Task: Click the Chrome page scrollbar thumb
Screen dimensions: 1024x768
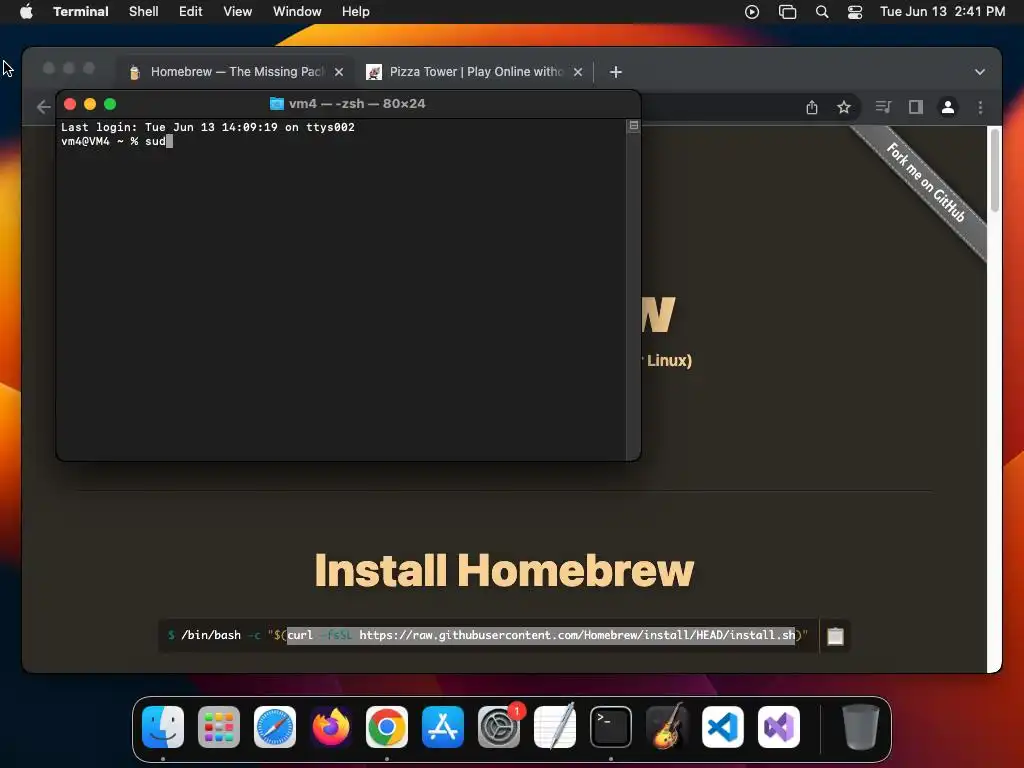Action: click(995, 171)
